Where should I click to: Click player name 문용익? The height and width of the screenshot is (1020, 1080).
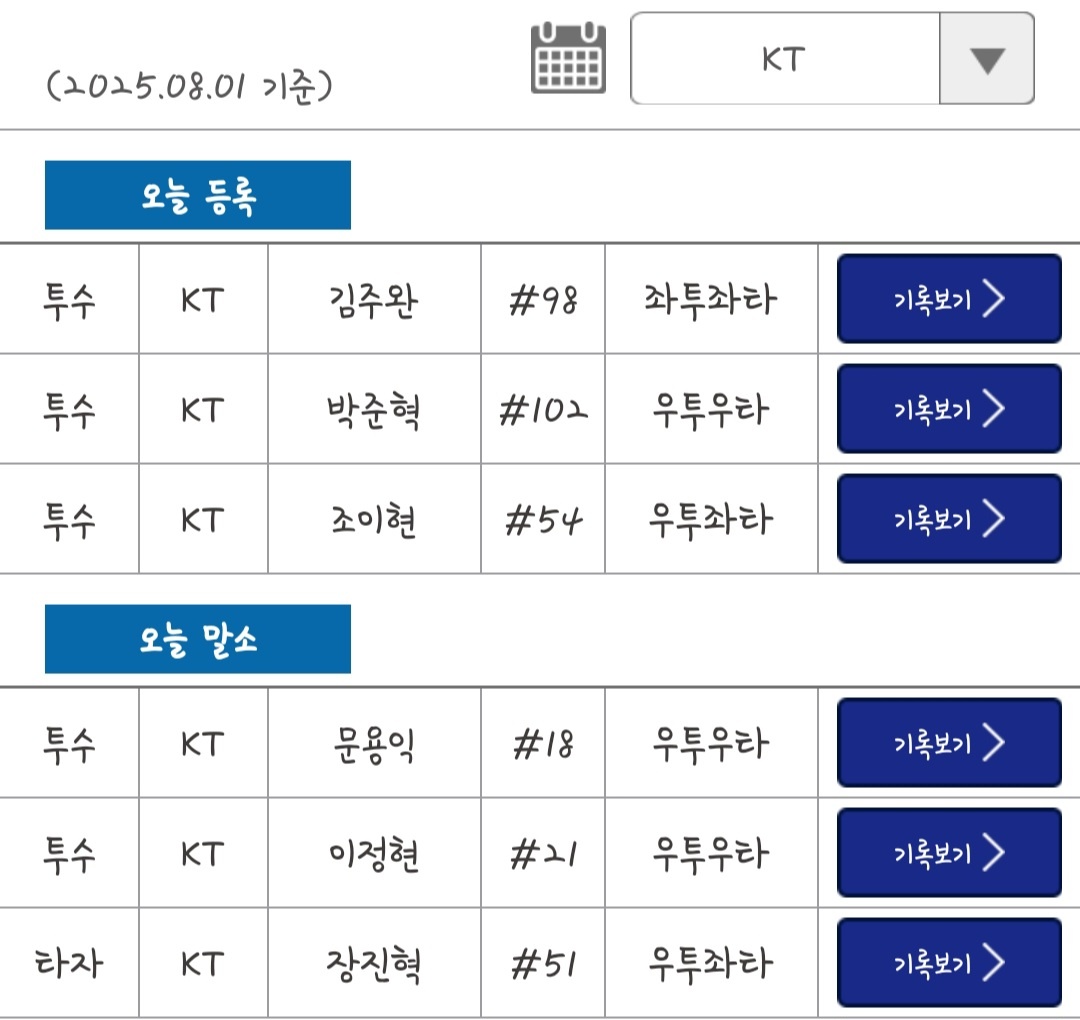click(373, 743)
